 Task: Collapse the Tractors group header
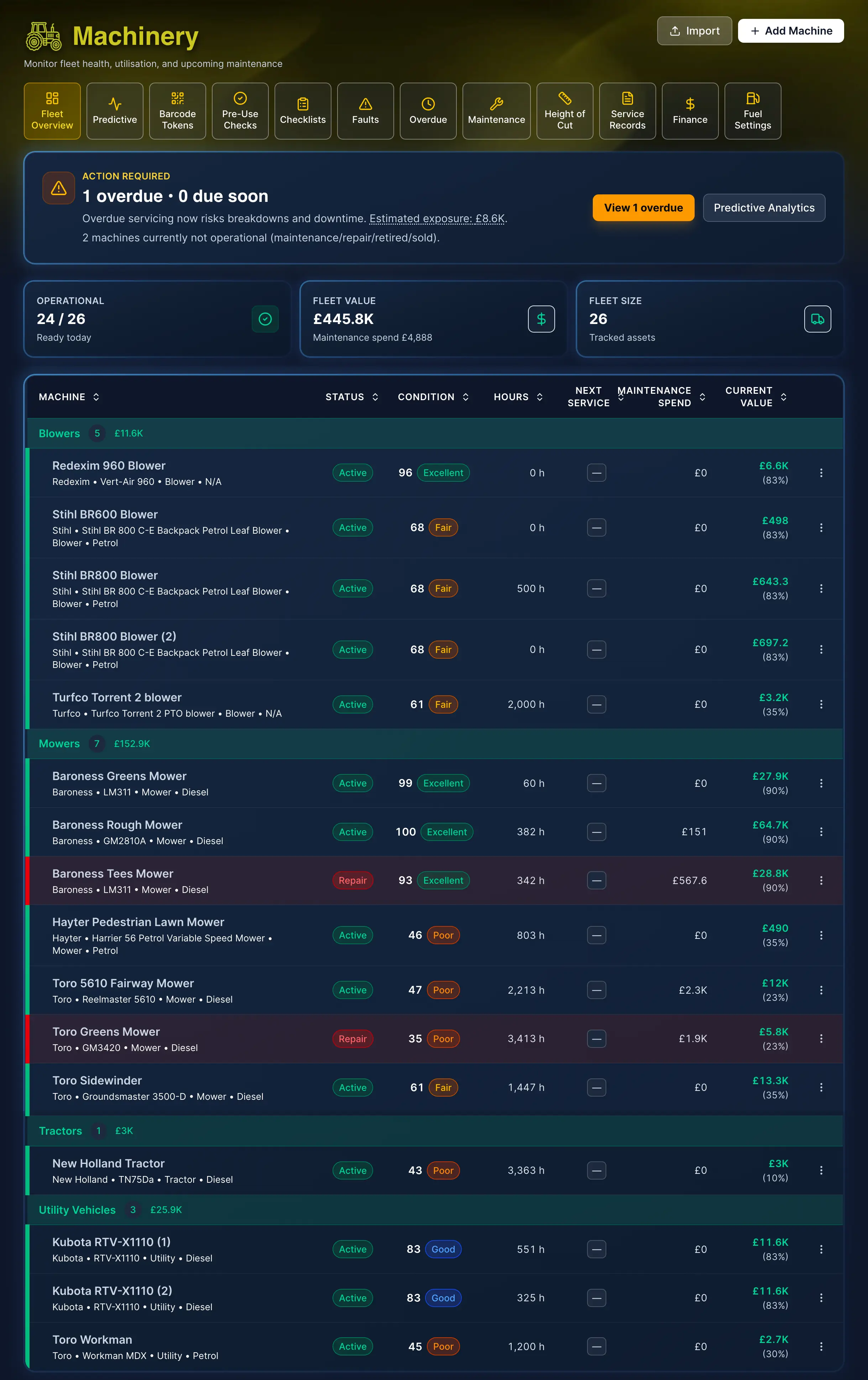[x=435, y=1131]
